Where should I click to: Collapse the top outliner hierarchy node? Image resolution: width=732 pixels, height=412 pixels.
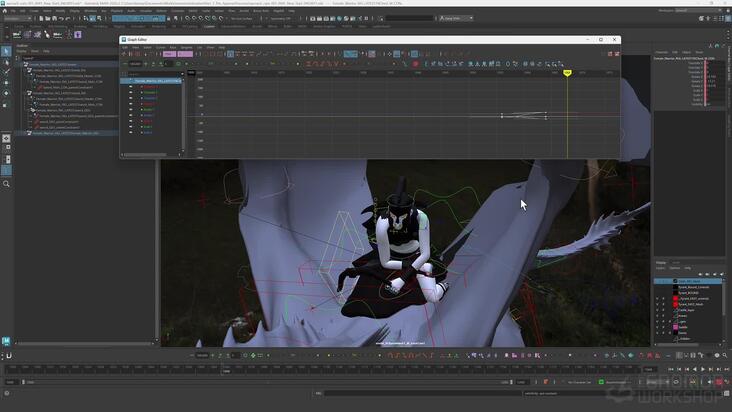pos(22,64)
